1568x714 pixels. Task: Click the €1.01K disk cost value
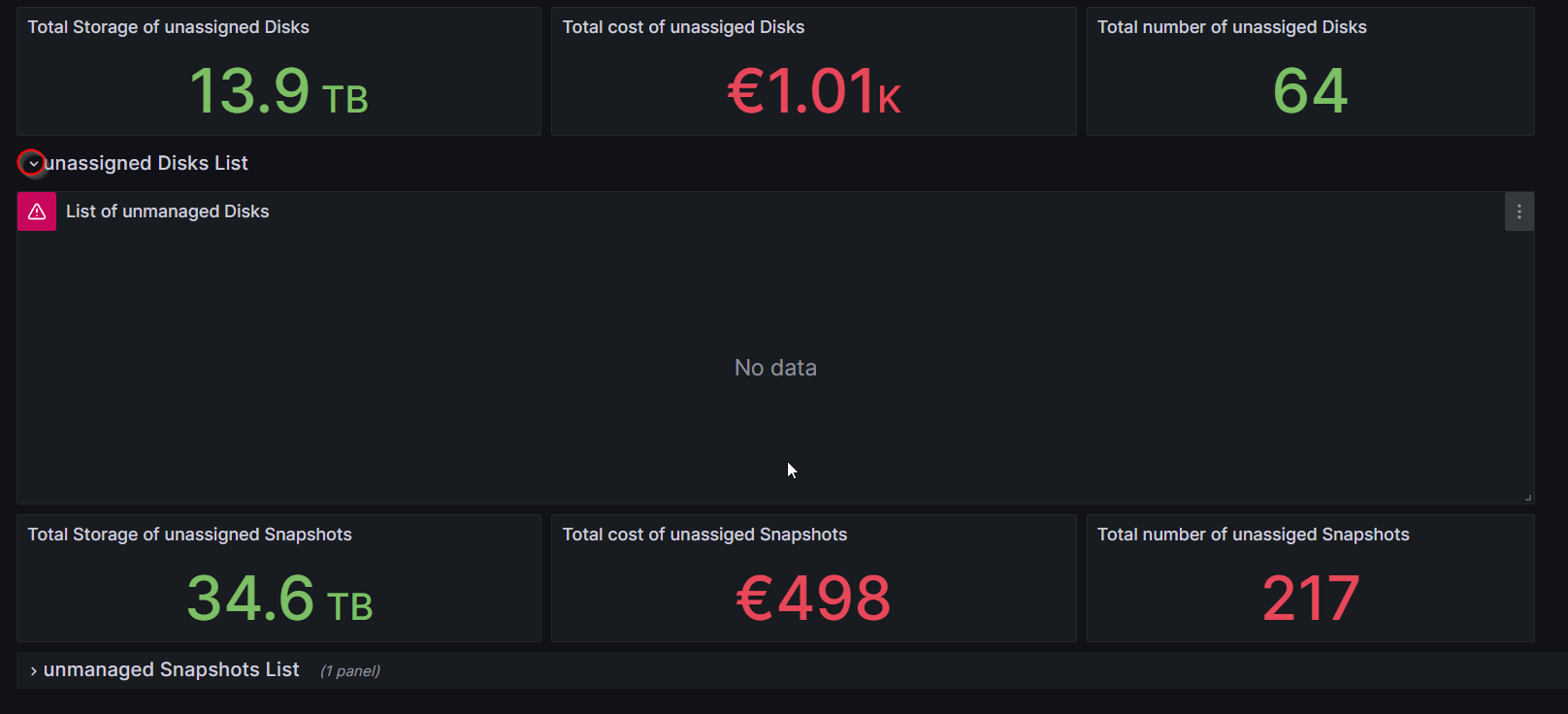(x=814, y=91)
